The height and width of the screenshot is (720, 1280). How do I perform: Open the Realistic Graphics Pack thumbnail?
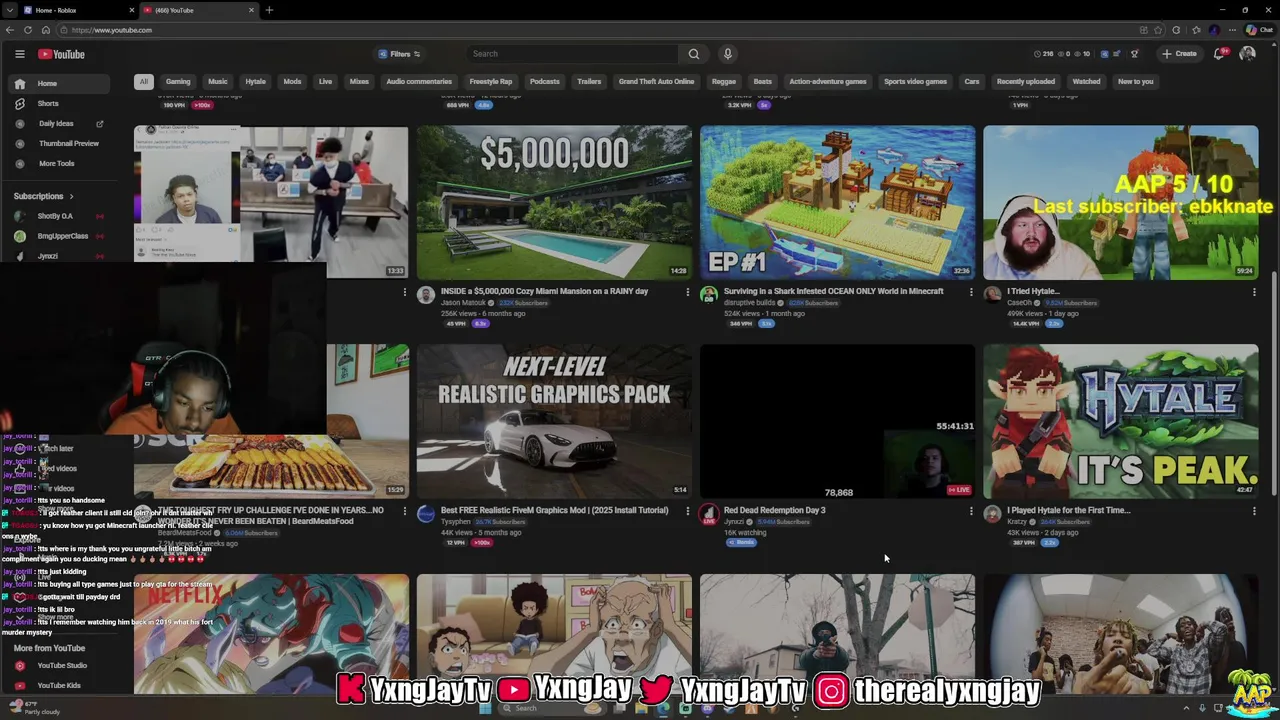(x=554, y=421)
